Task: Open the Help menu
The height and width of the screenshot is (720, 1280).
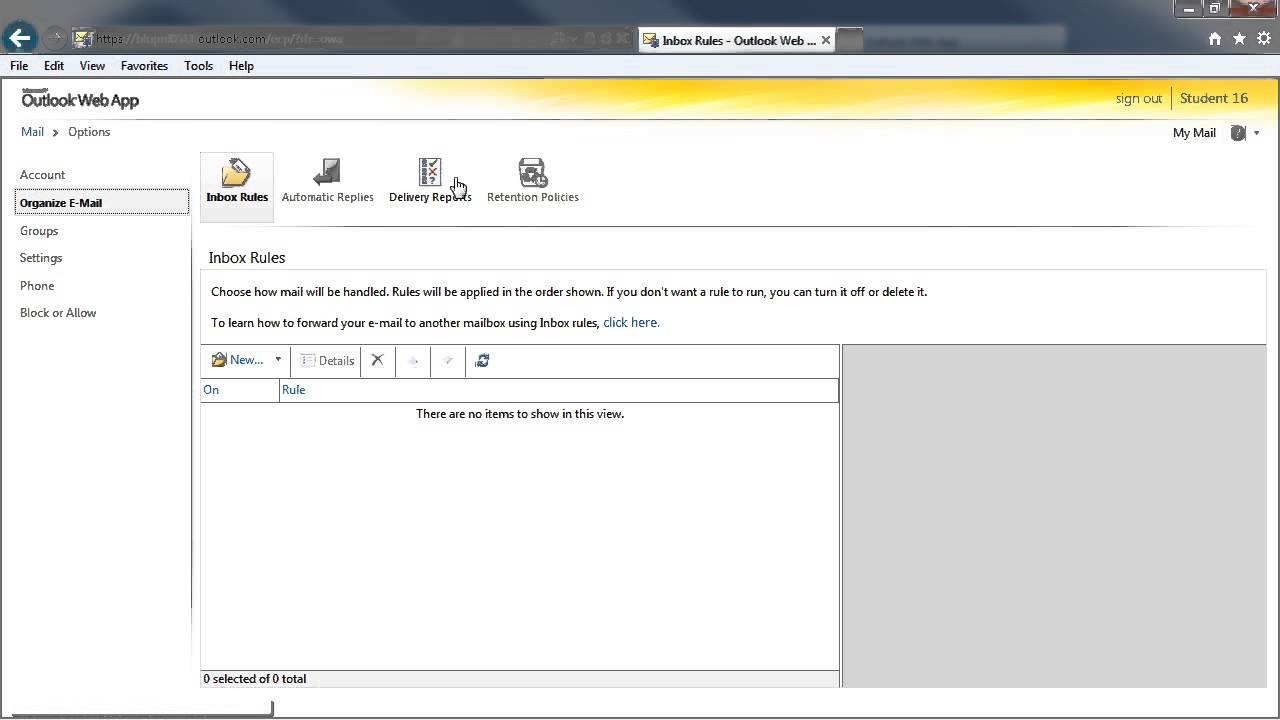Action: [x=241, y=66]
